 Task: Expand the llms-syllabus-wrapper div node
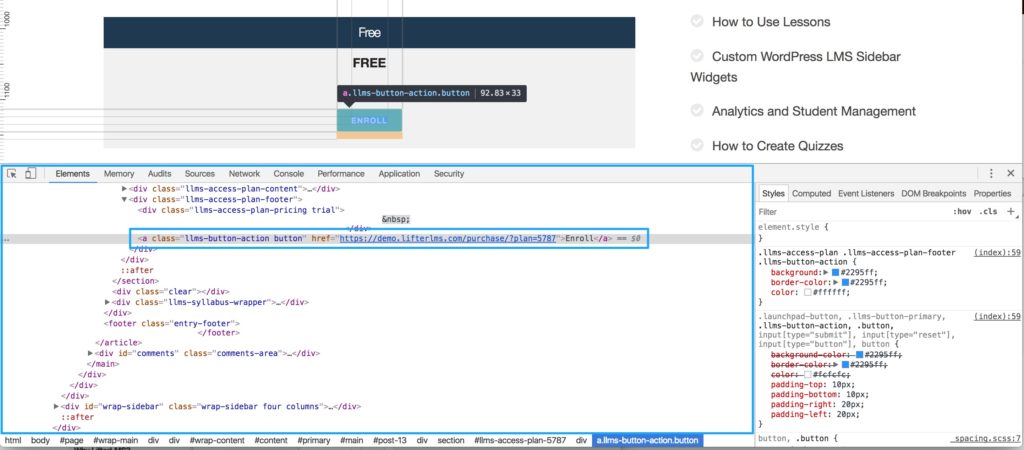pos(108,302)
